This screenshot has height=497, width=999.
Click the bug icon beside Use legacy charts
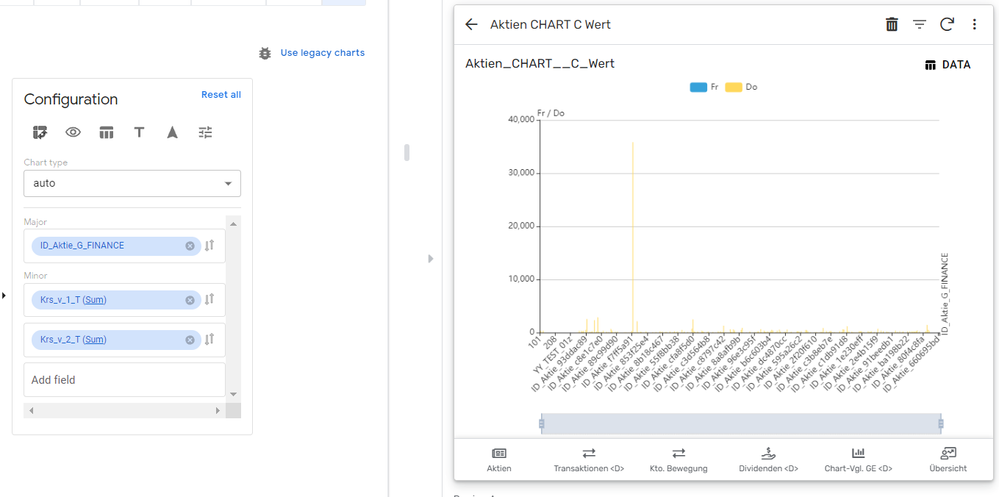[x=265, y=53]
